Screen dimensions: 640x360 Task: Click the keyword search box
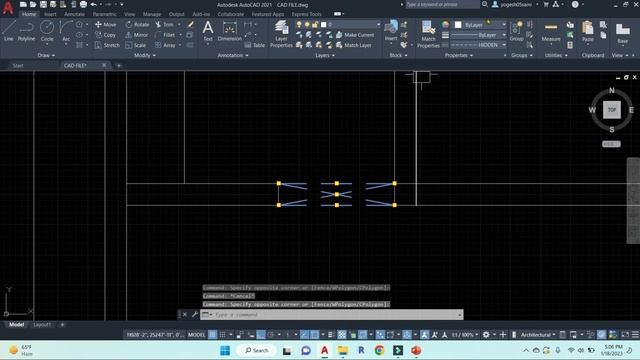click(x=442, y=4)
